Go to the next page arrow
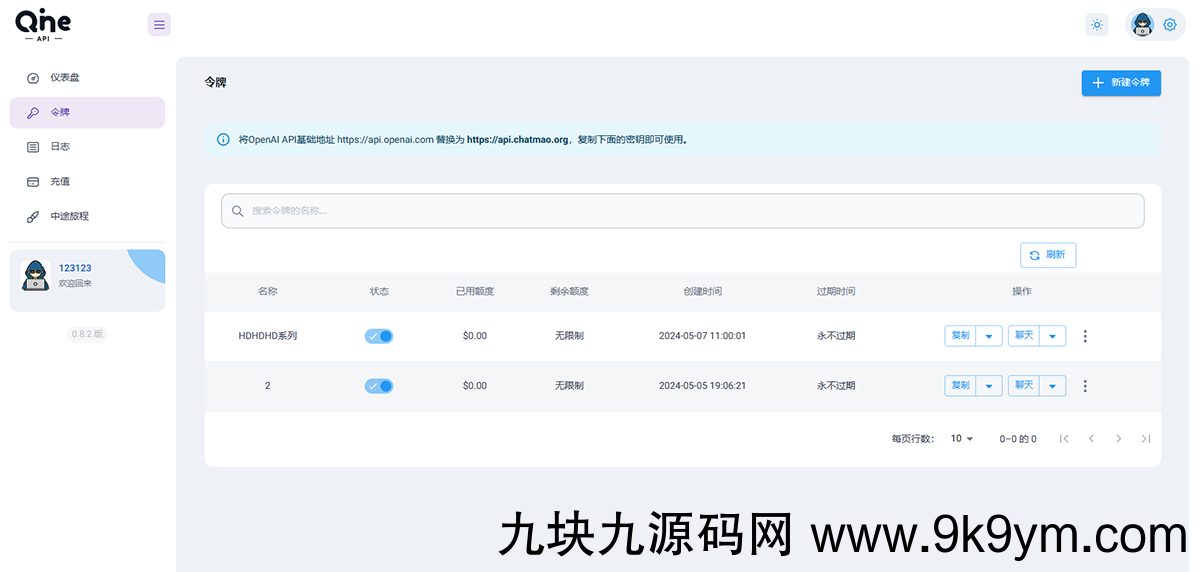 (x=1118, y=438)
